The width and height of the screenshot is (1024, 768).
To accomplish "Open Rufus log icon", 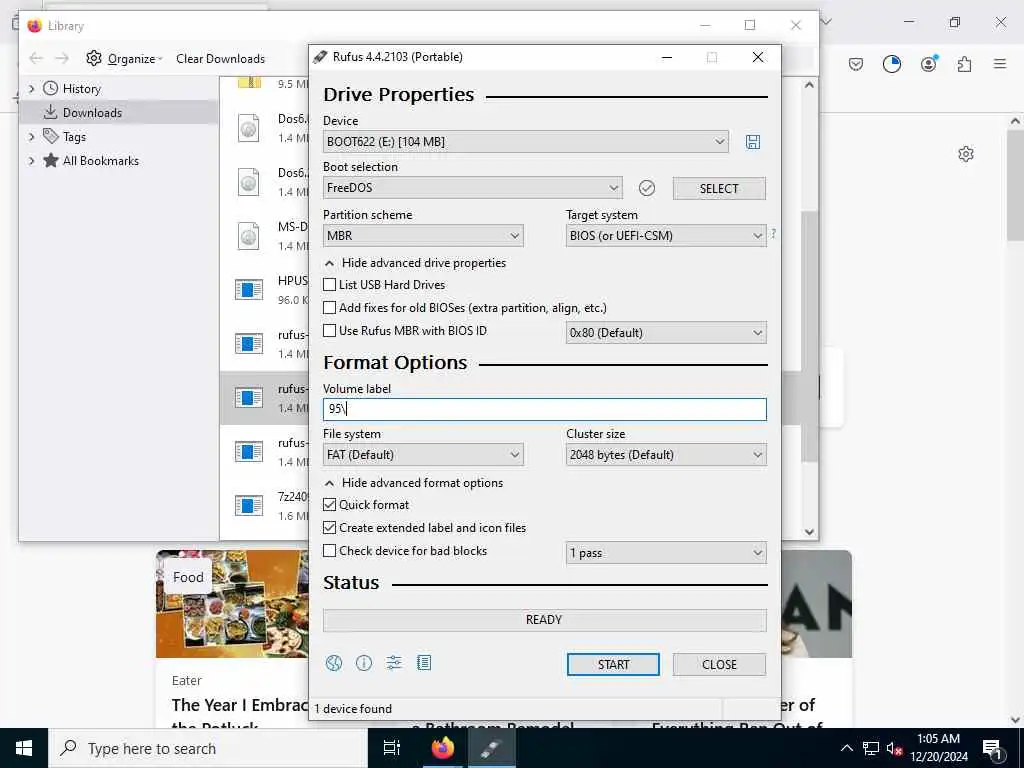I will [x=424, y=664].
